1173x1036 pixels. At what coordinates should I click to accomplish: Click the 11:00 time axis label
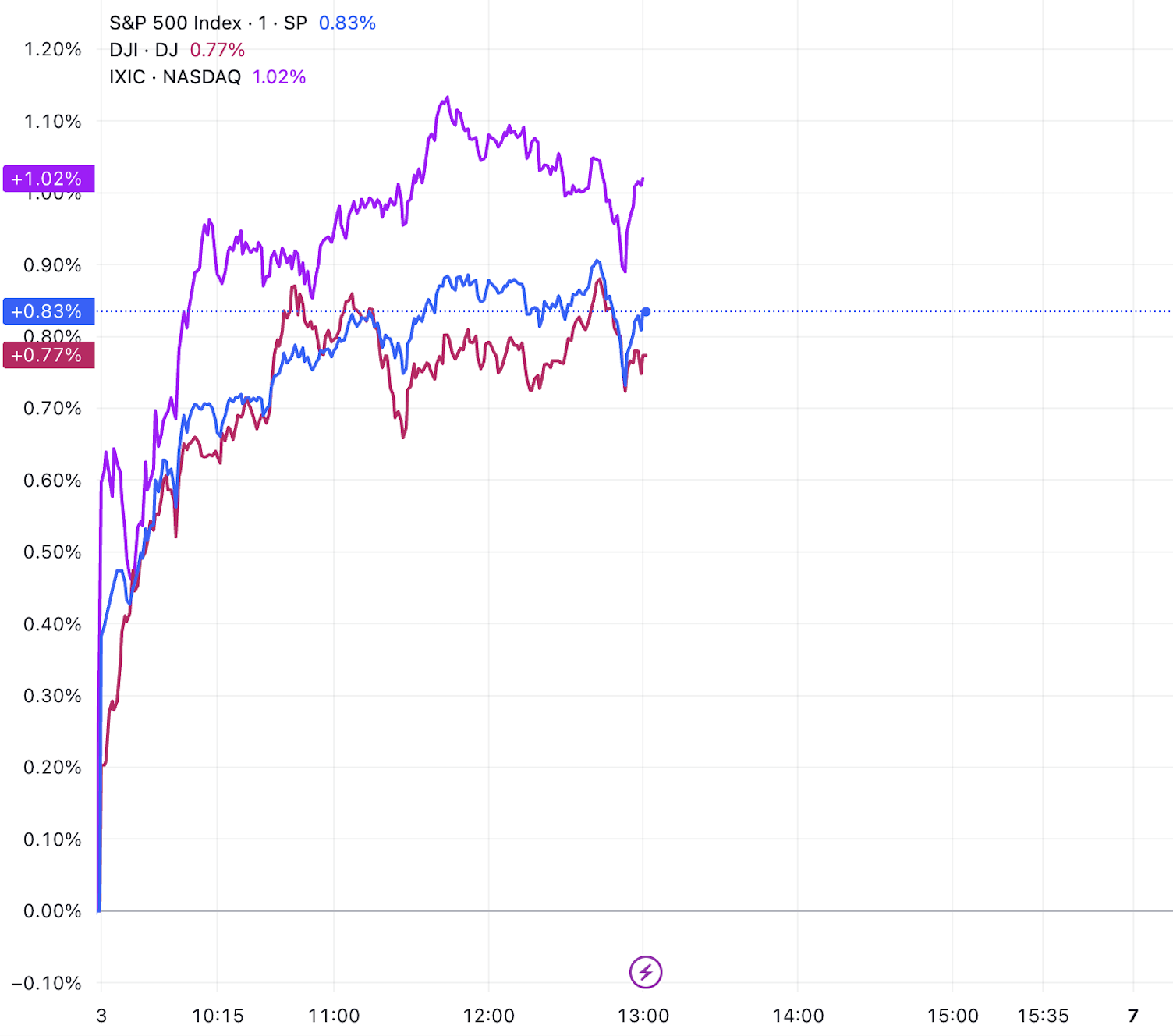click(x=334, y=1016)
